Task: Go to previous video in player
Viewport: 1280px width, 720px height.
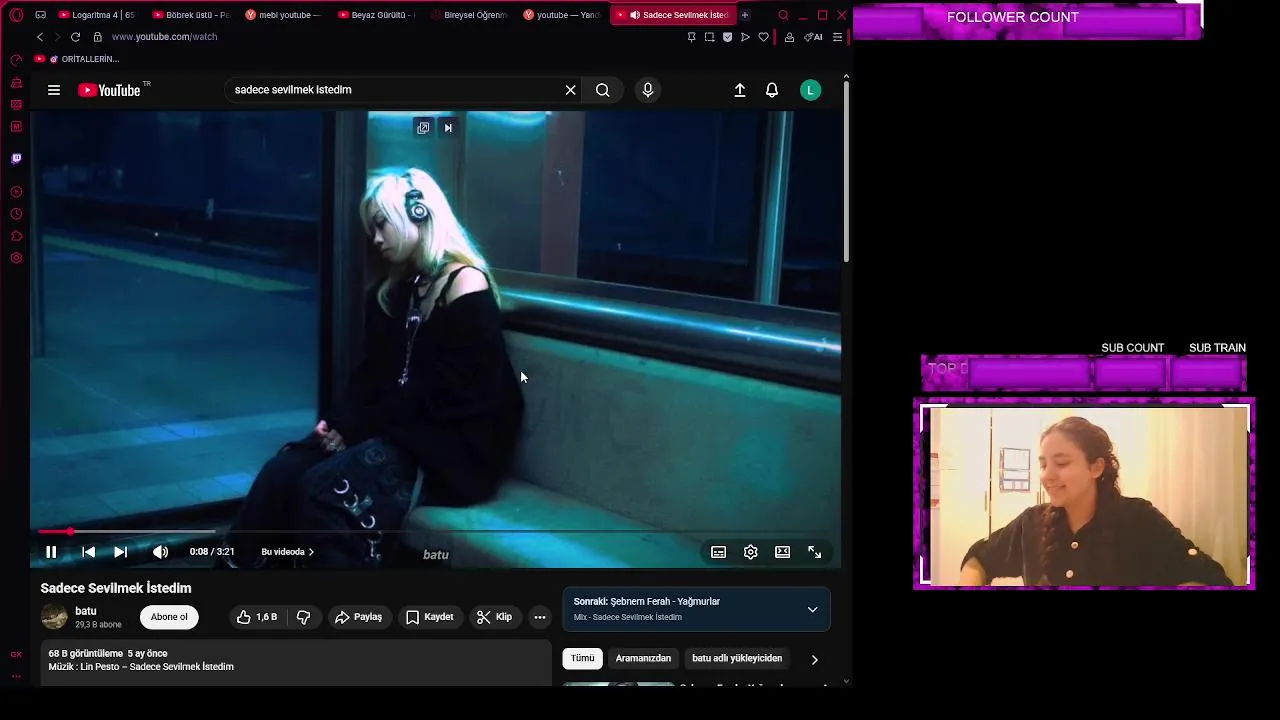Action: pos(88,552)
